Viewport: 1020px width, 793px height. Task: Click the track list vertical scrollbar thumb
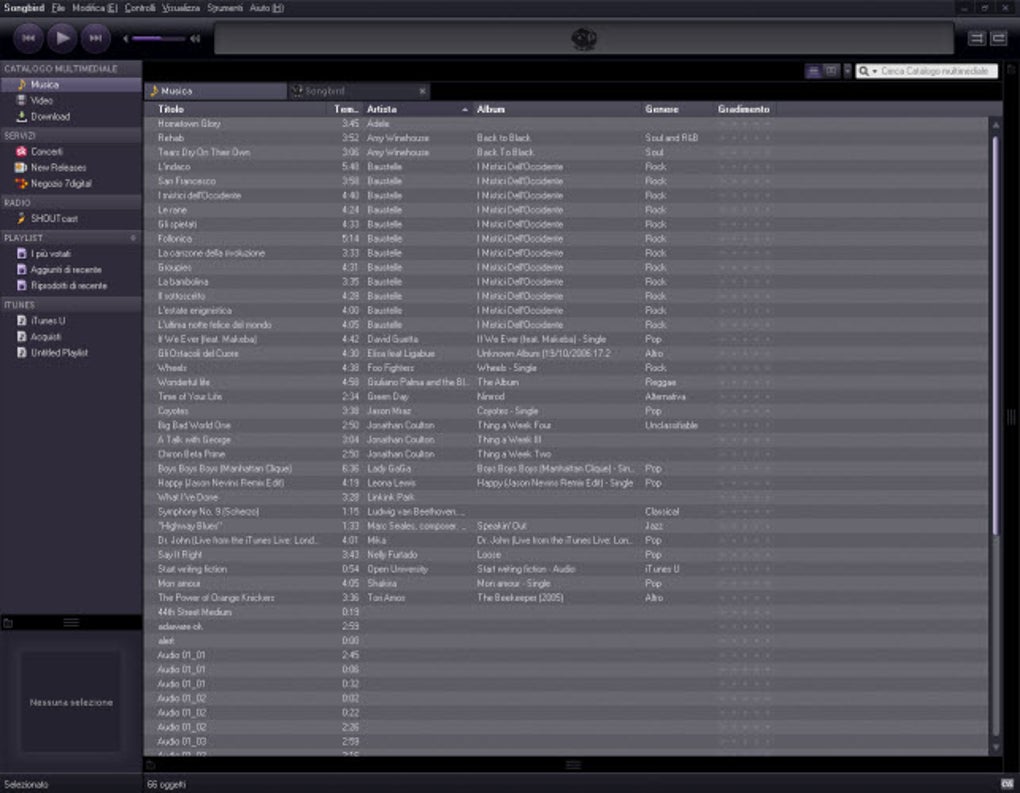click(x=995, y=335)
